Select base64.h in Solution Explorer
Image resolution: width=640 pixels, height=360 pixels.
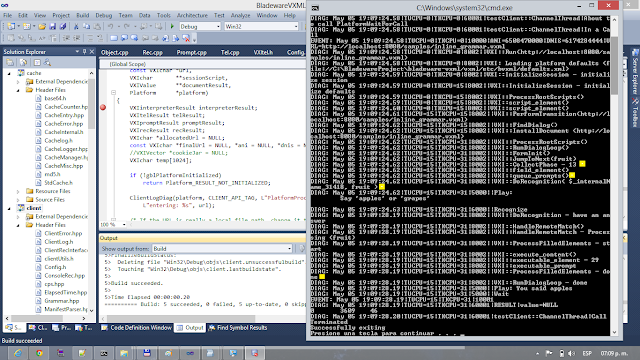coord(55,98)
